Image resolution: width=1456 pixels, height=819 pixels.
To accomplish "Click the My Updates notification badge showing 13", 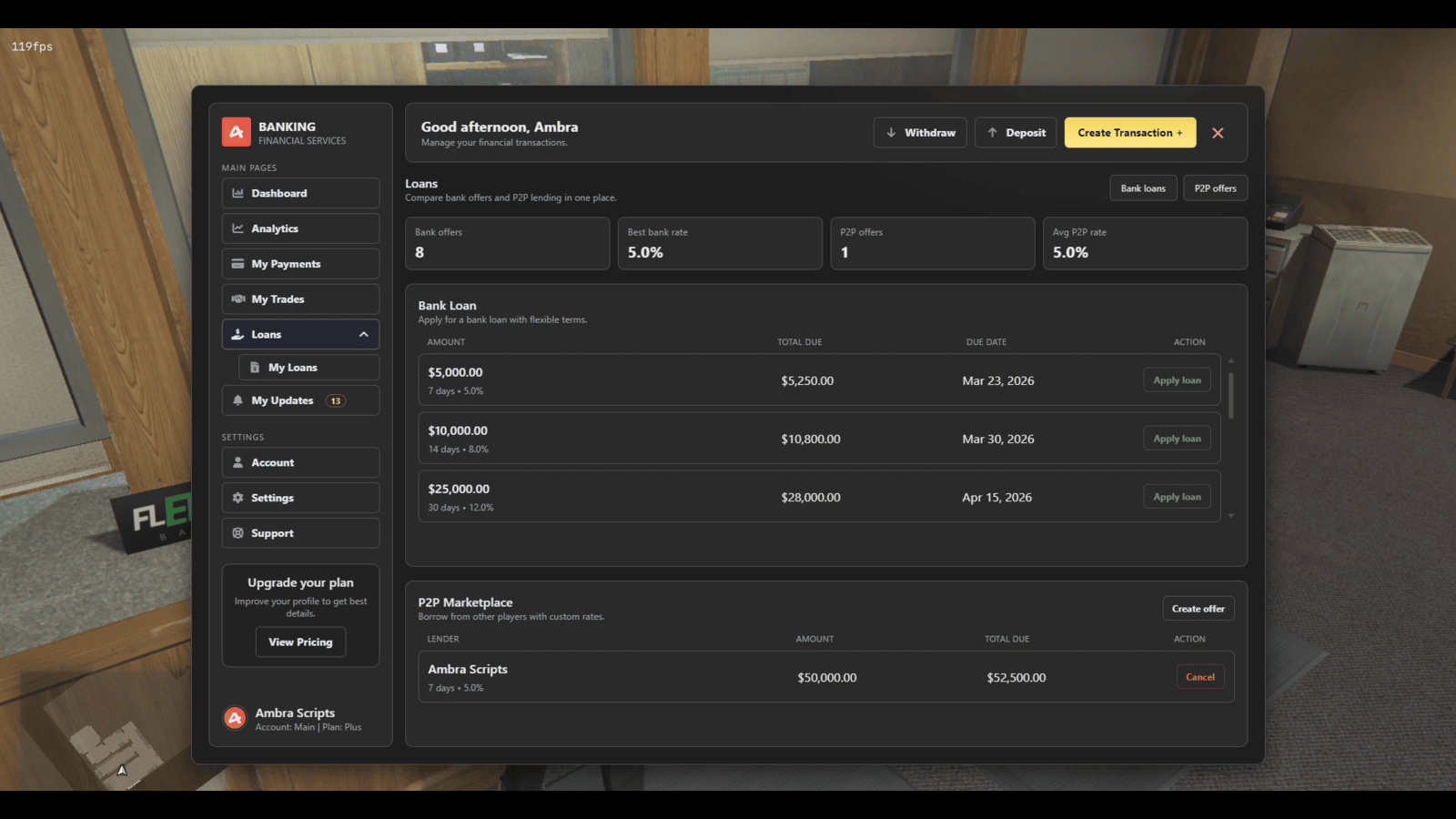I will (x=336, y=400).
